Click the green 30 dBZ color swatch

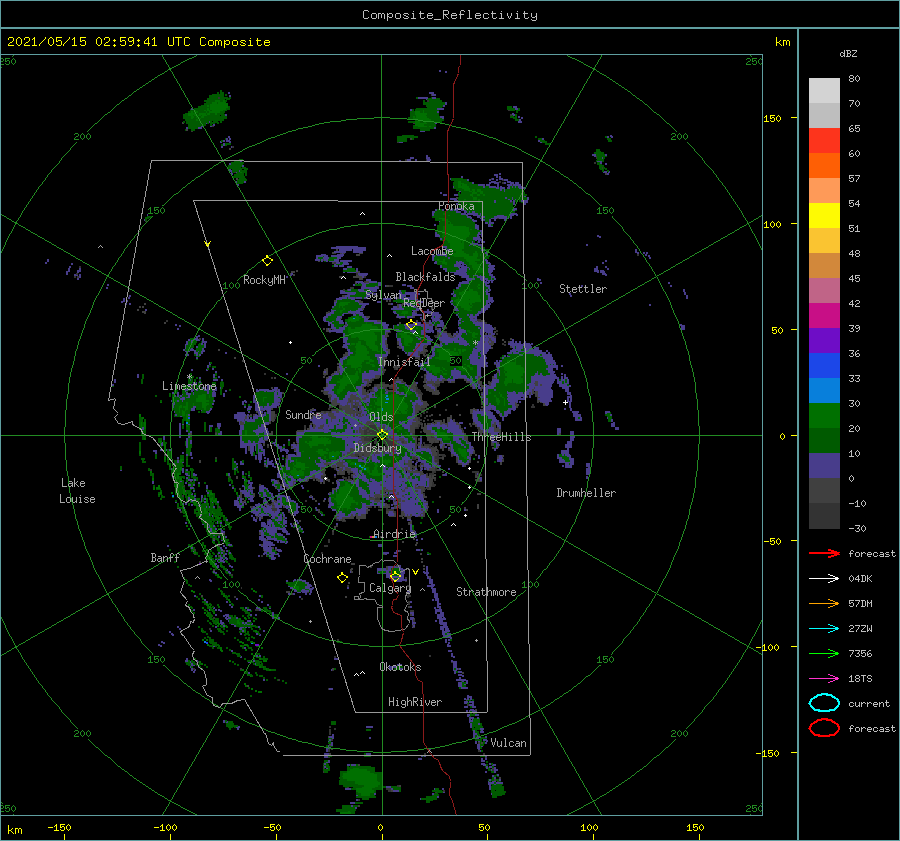pyautogui.click(x=824, y=416)
